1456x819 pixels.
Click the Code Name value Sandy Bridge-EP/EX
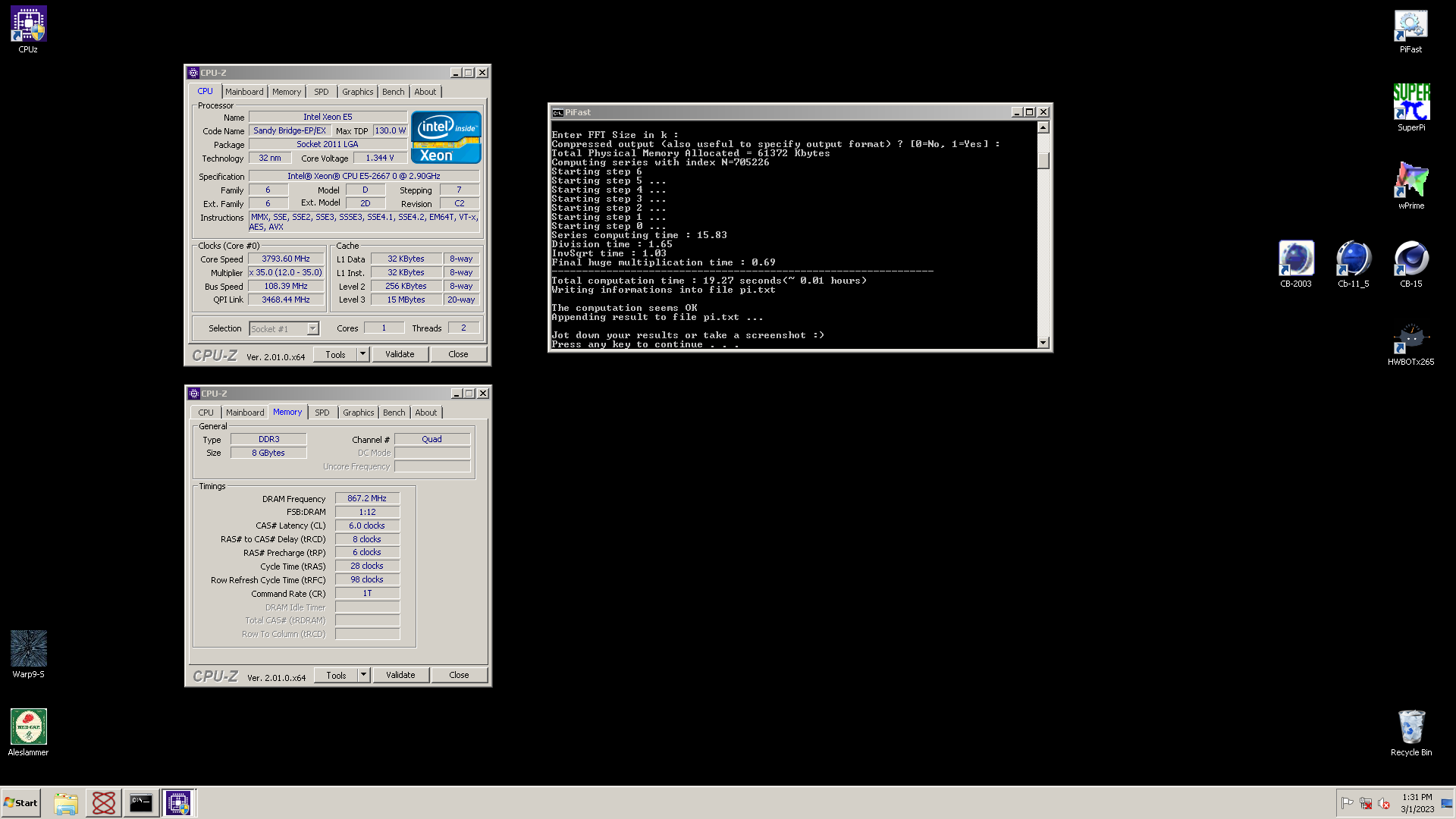coord(290,130)
